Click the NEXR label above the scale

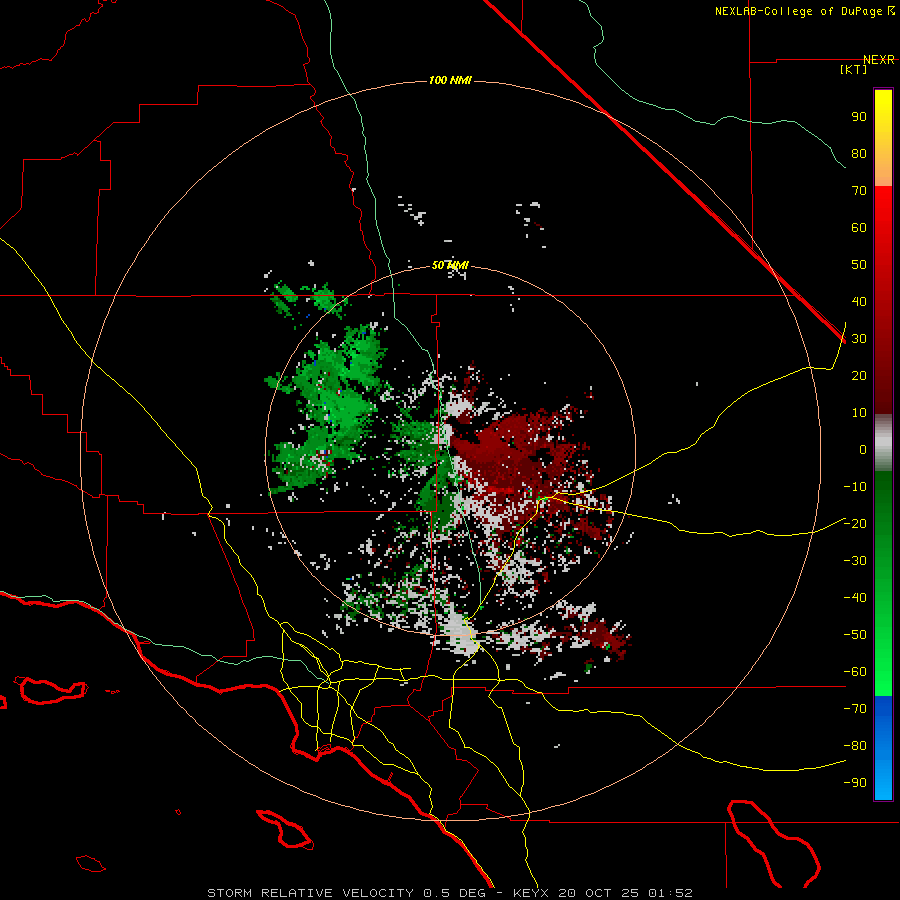pos(878,60)
